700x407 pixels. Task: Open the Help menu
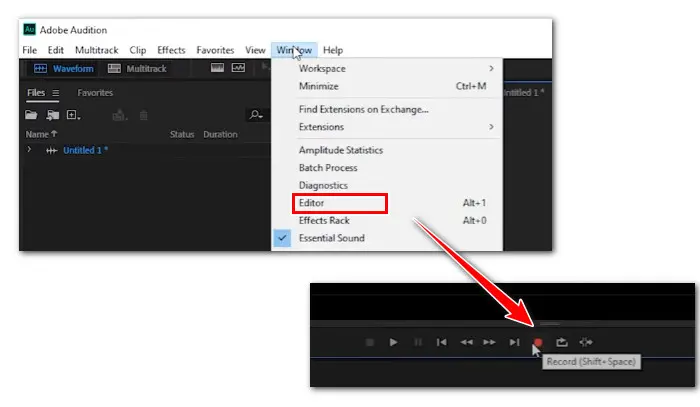(333, 50)
